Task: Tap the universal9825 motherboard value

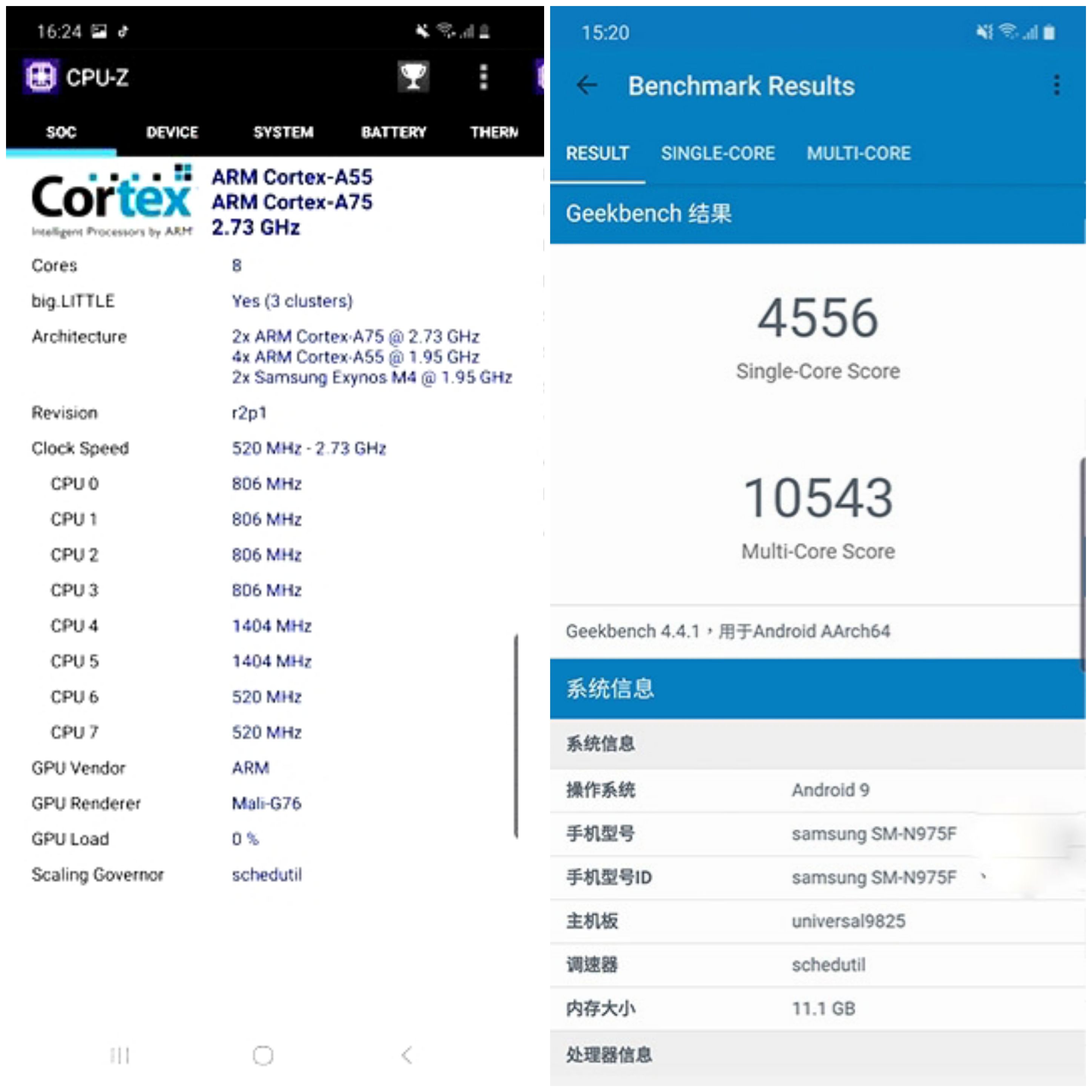Action: [848, 921]
